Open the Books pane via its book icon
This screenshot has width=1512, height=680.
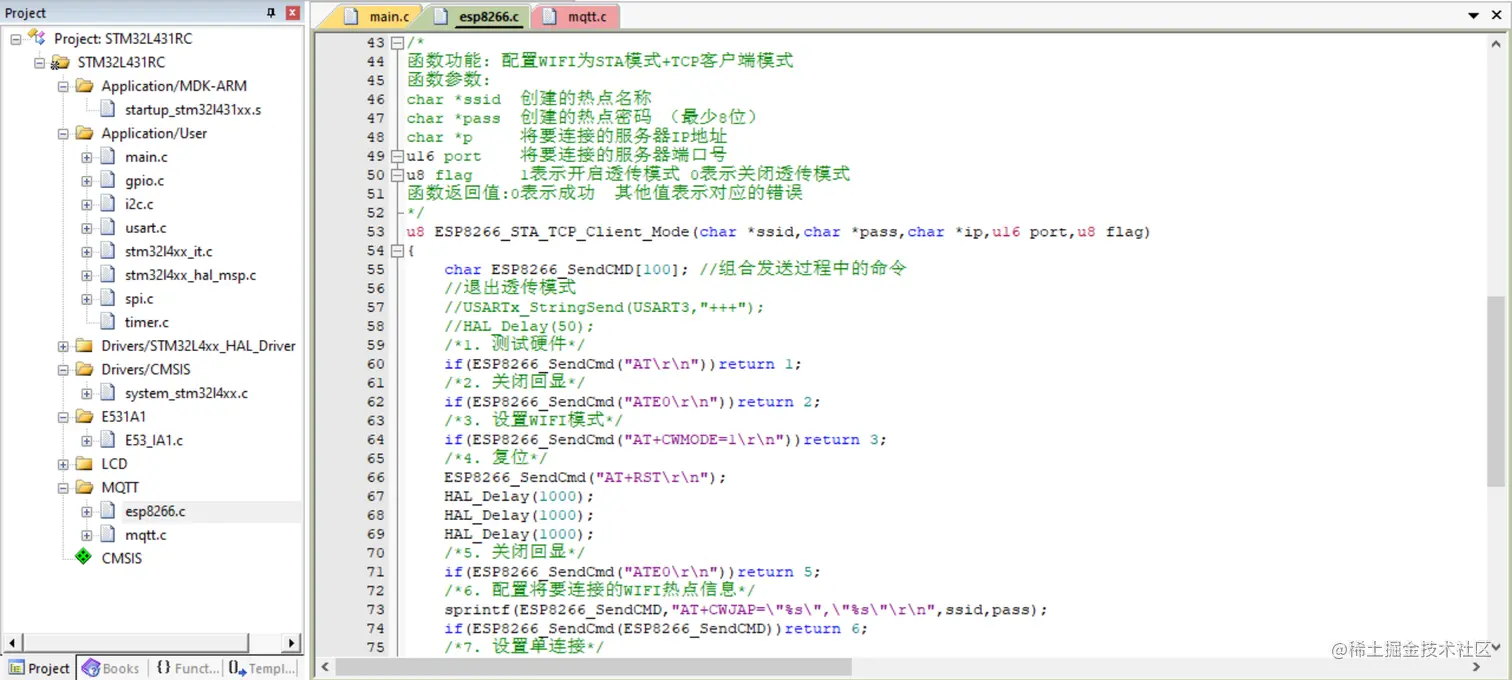pyautogui.click(x=90, y=667)
